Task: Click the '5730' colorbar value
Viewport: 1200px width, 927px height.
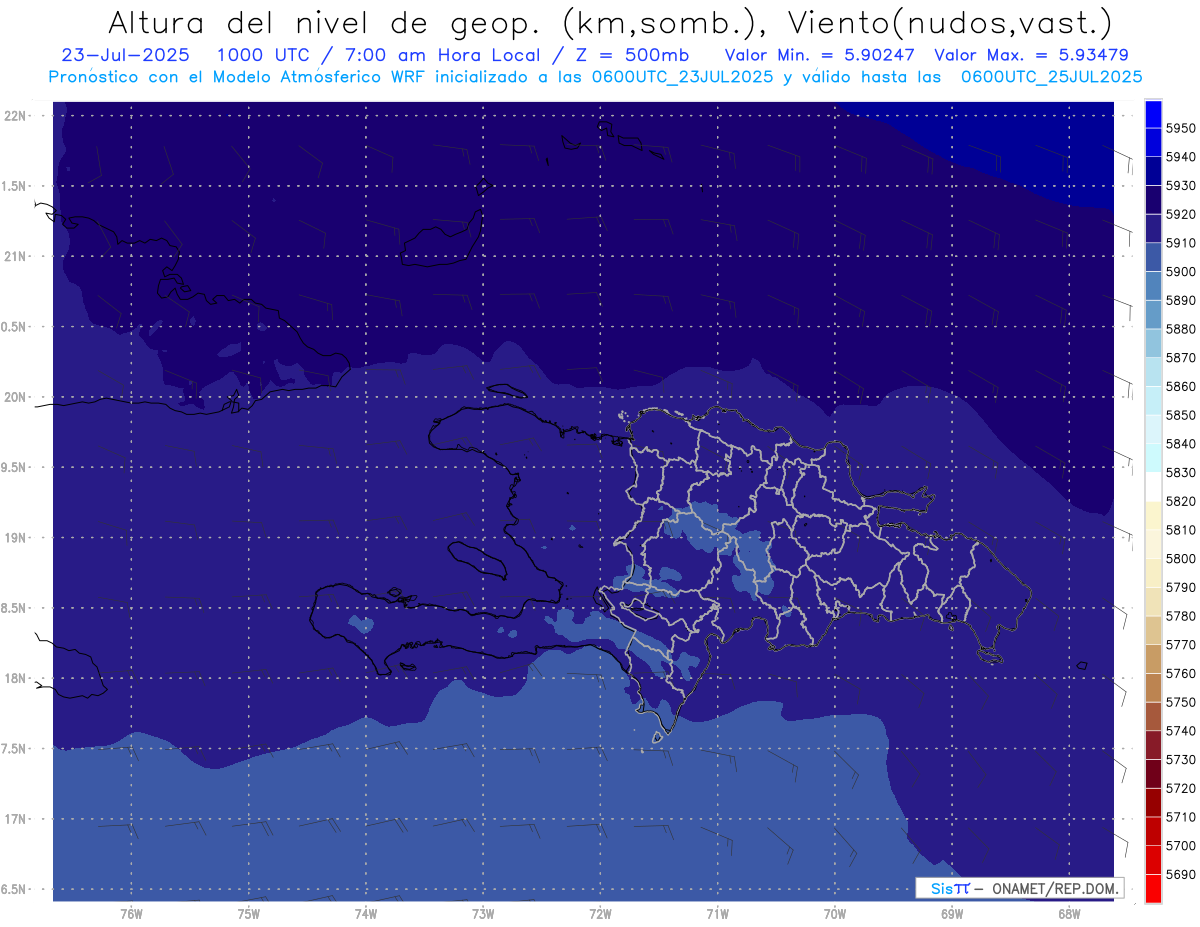Action: tap(1181, 759)
